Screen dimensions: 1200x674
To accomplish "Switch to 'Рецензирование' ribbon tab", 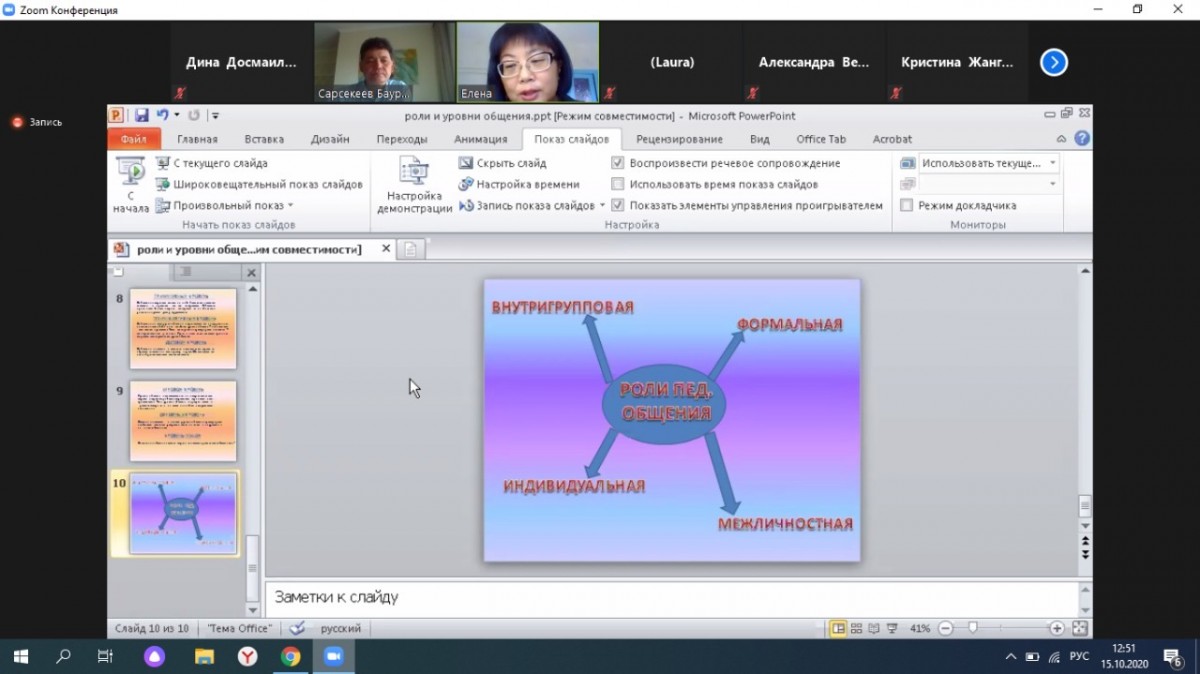I will [x=679, y=139].
